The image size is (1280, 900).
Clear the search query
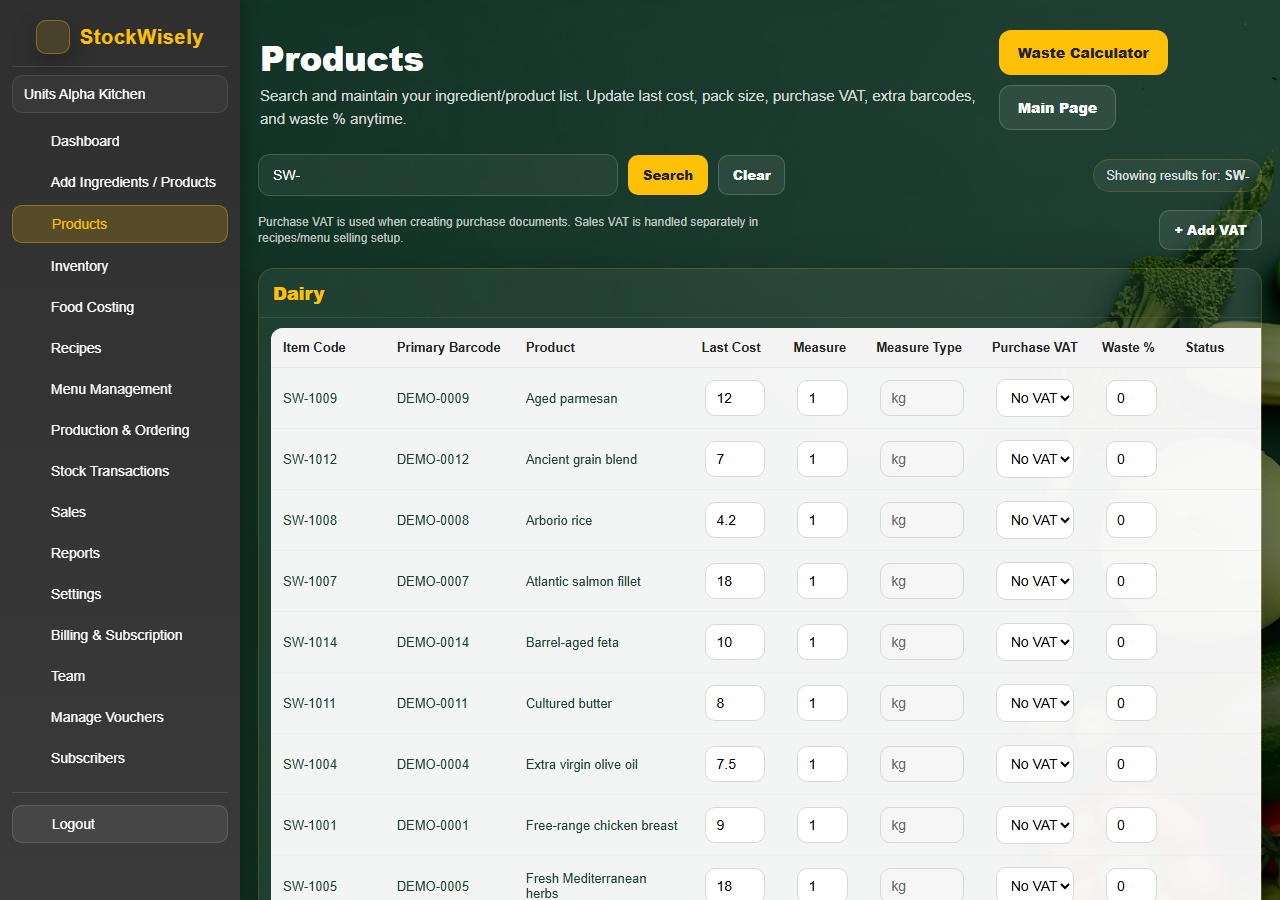(751, 175)
